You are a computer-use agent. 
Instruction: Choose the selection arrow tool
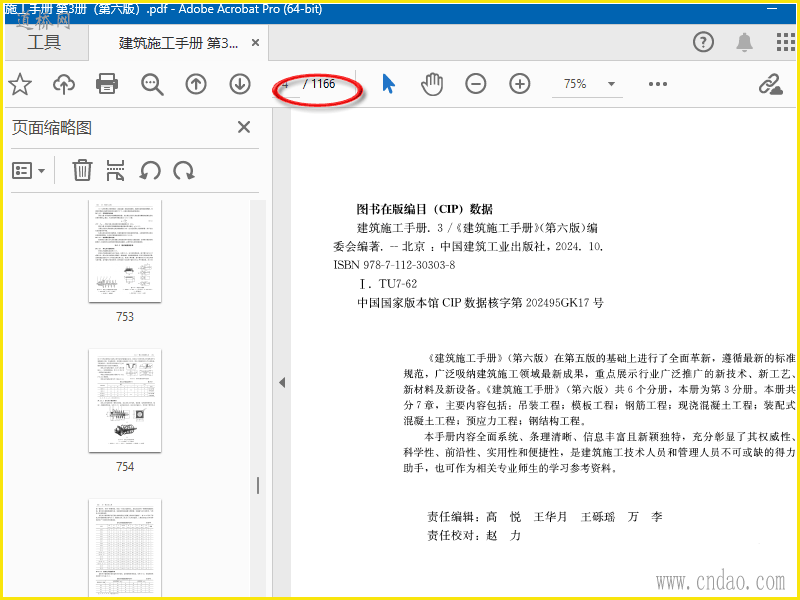(388, 84)
